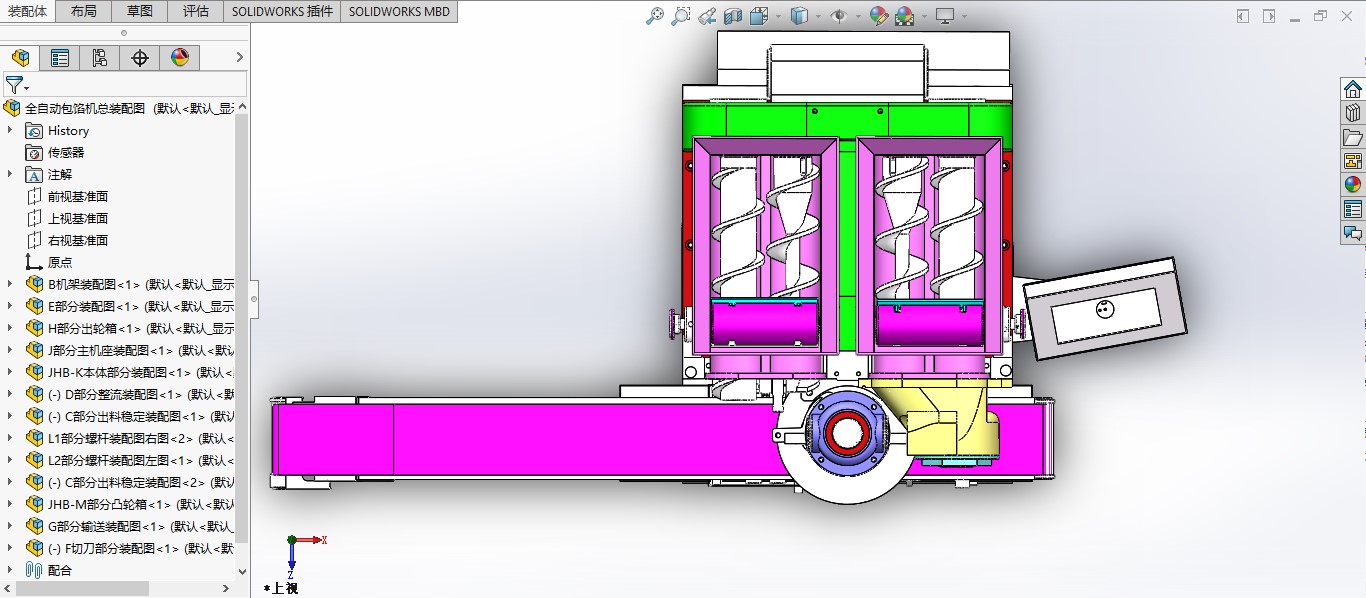This screenshot has width=1366, height=598.
Task: Click the Hide/Show Items eye icon
Action: tap(838, 16)
